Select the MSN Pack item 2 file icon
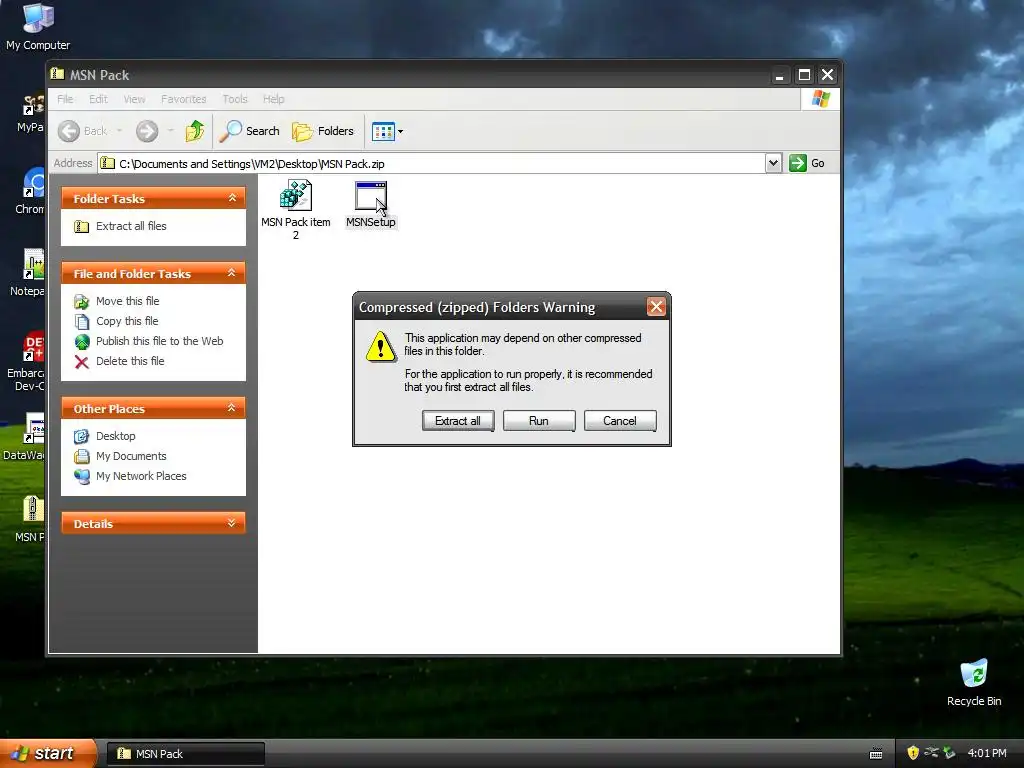 point(295,196)
